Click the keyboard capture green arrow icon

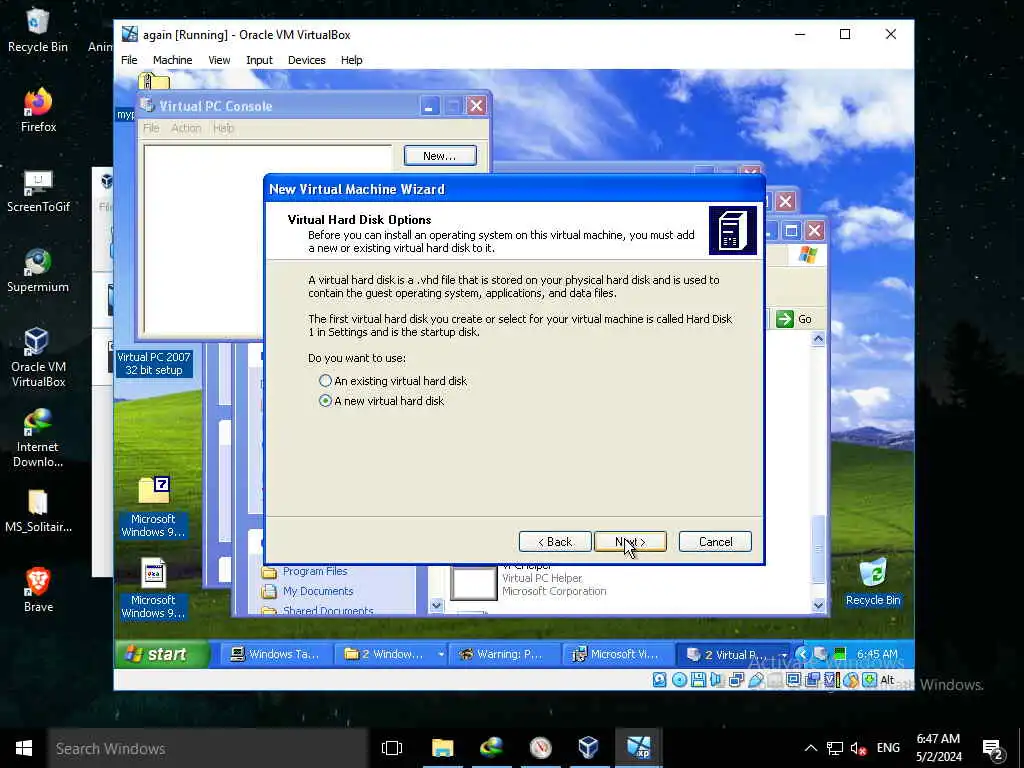coord(870,680)
